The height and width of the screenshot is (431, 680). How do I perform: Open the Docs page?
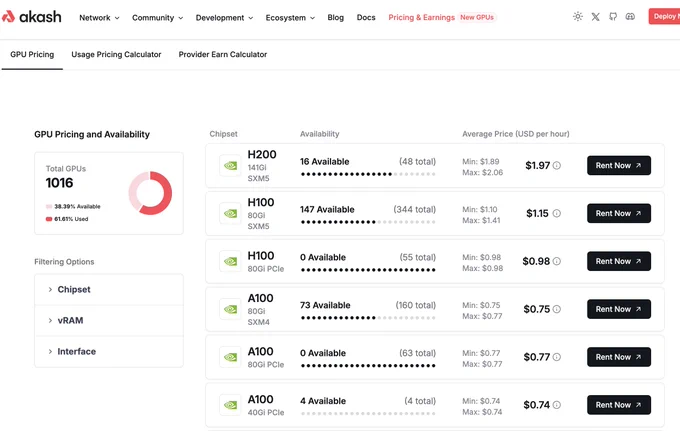coord(366,17)
